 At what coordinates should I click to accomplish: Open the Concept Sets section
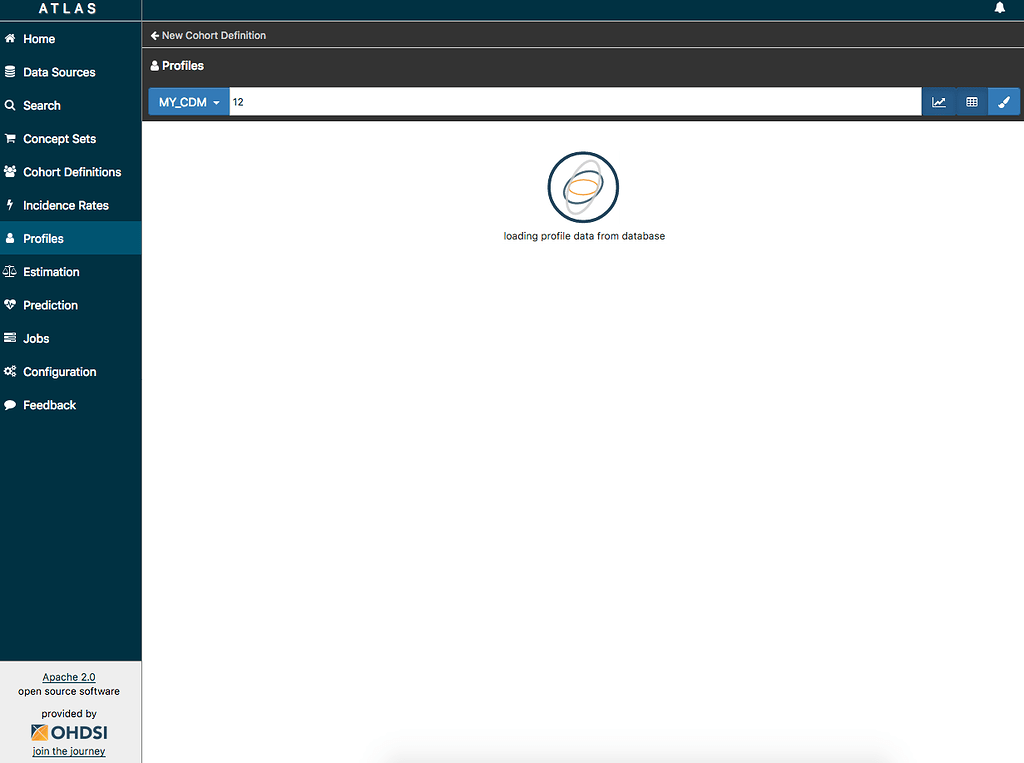point(61,138)
